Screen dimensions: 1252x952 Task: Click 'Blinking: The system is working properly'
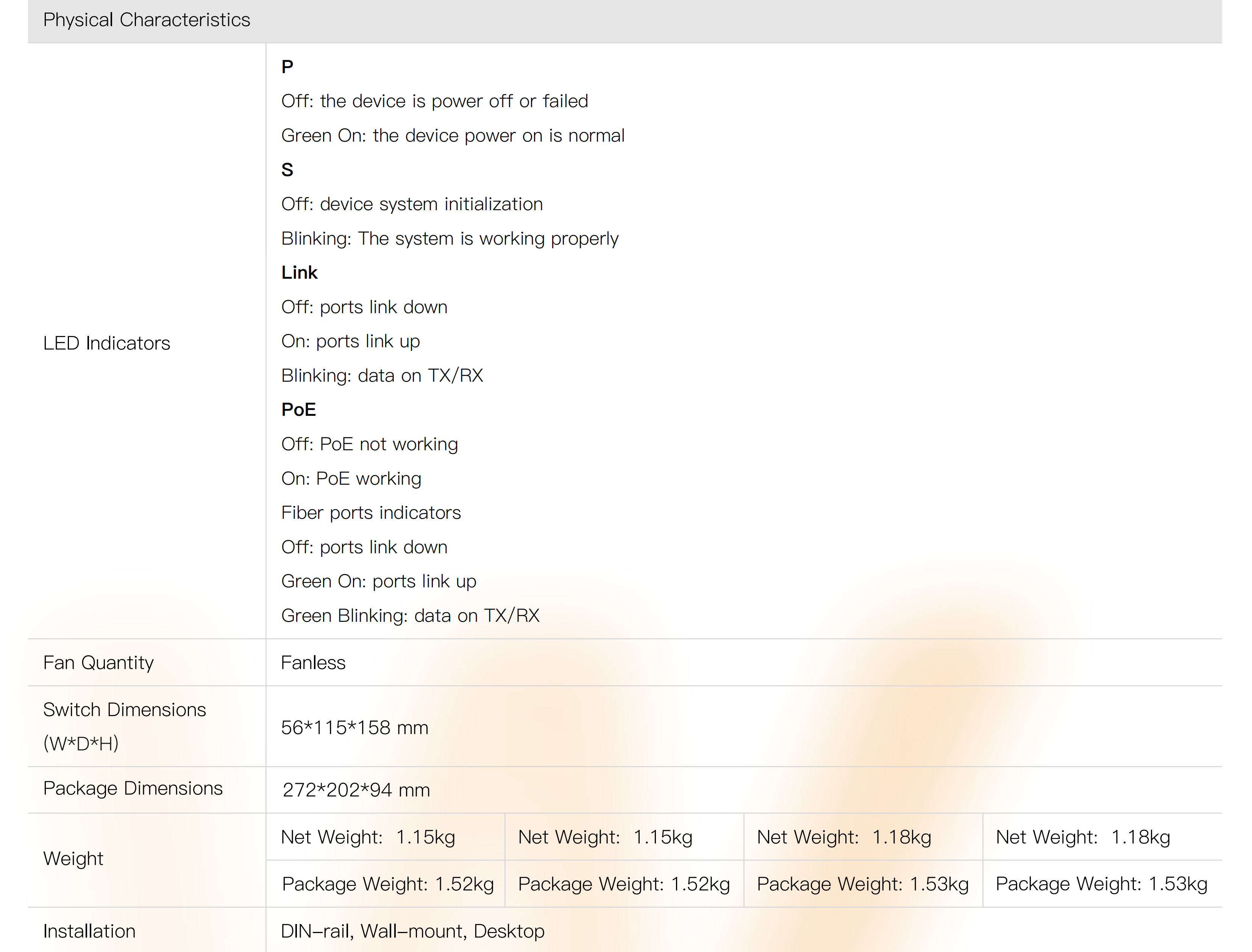[450, 239]
